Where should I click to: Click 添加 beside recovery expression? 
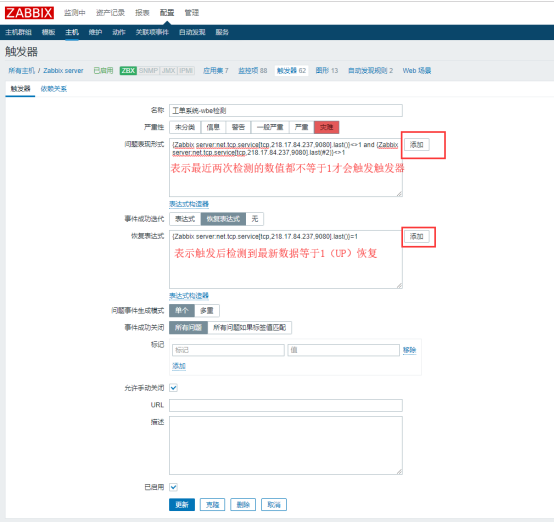(x=417, y=236)
